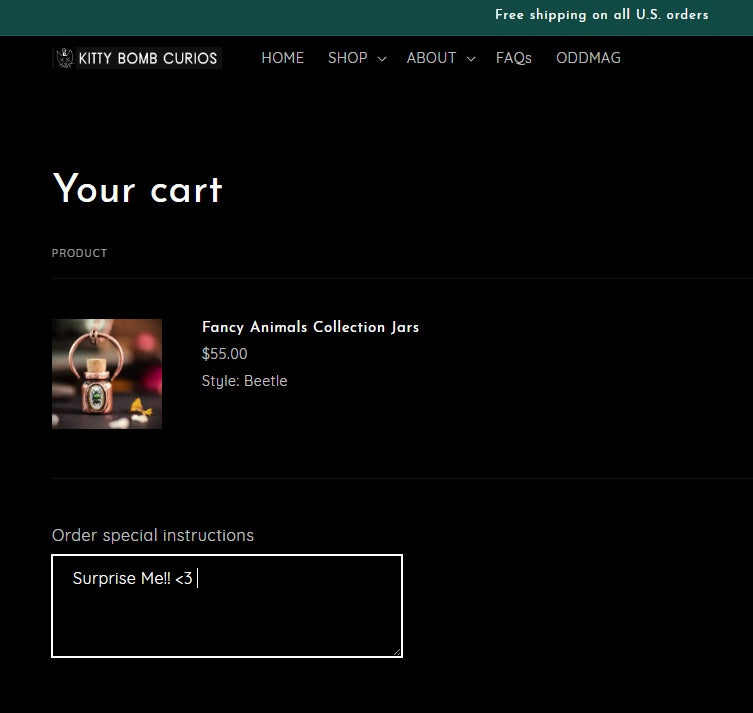
Task: Place cursor on the Surprise Me!! text
Action: coord(120,579)
